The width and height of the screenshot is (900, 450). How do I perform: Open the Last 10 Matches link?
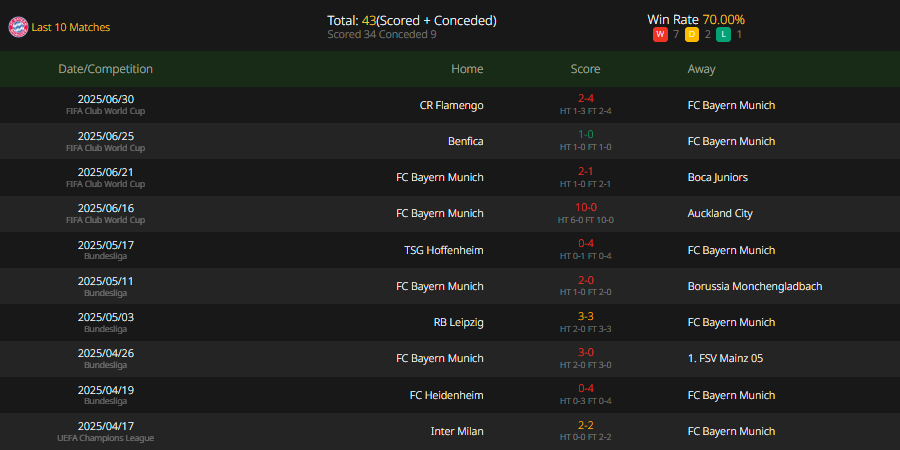(x=71, y=27)
